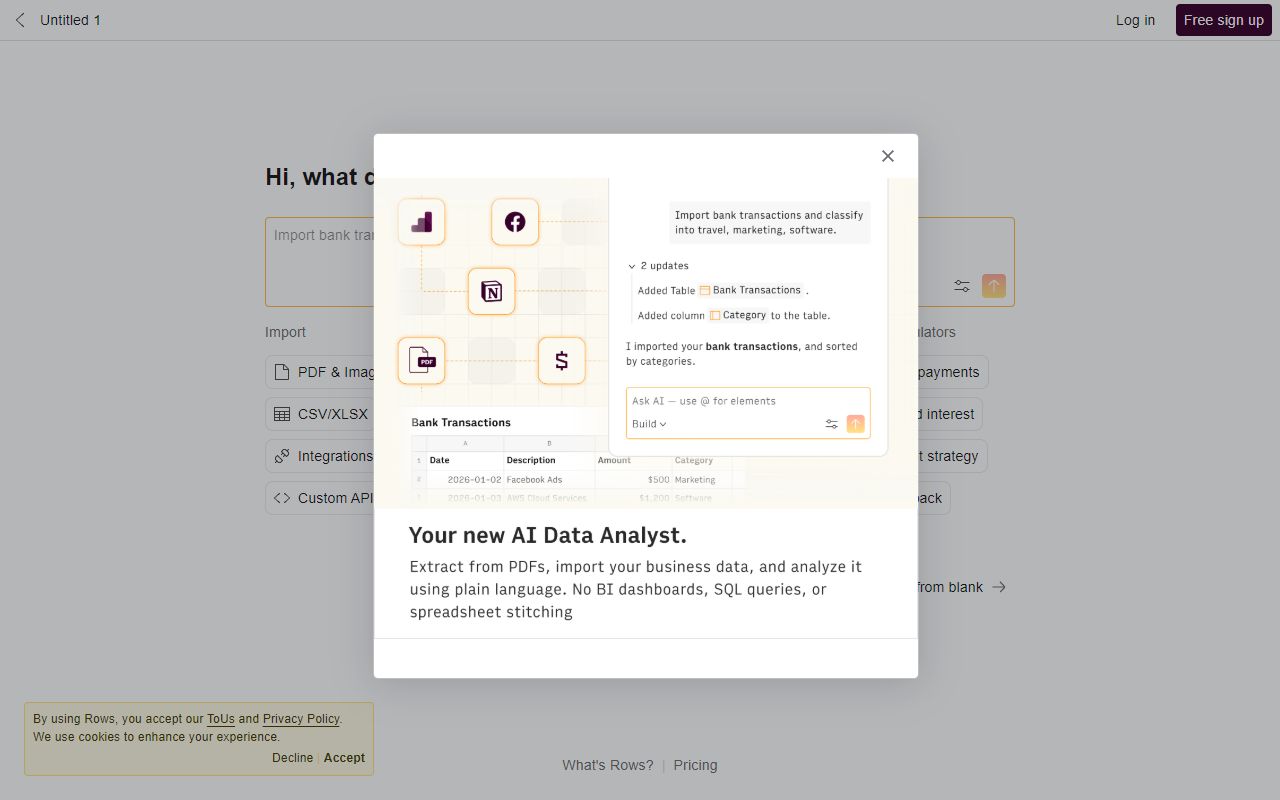Click the Facebook integration icon

click(x=514, y=221)
